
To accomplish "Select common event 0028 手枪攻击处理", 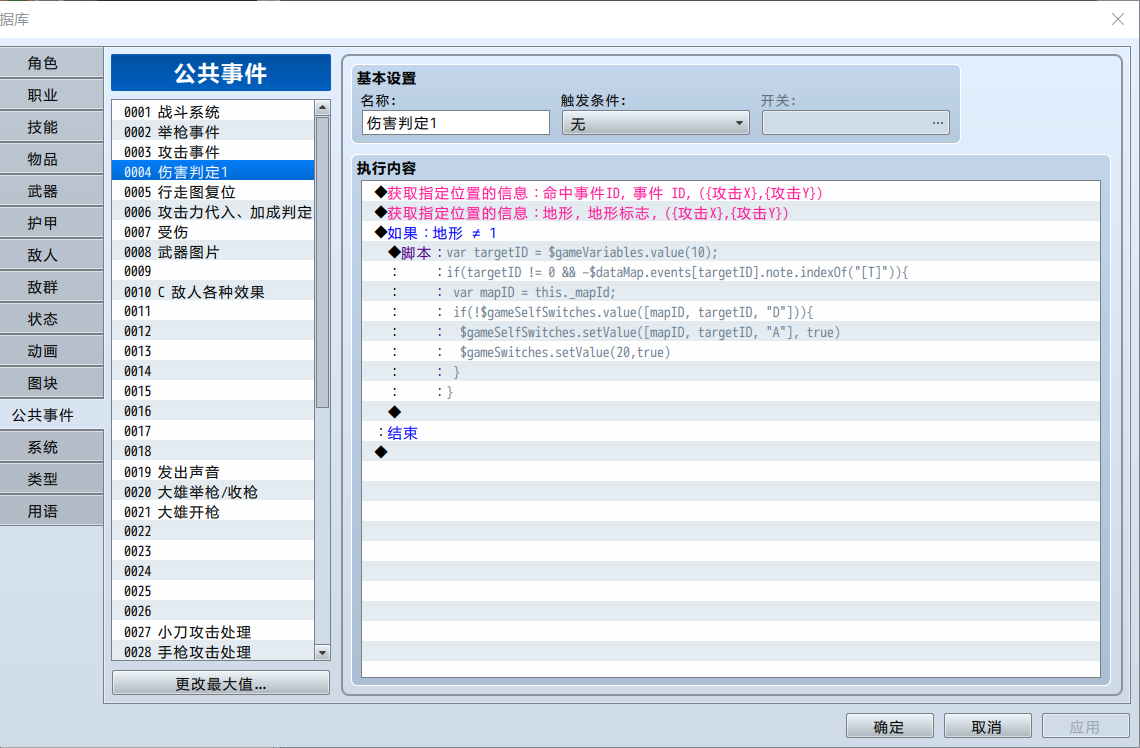I will coord(213,651).
